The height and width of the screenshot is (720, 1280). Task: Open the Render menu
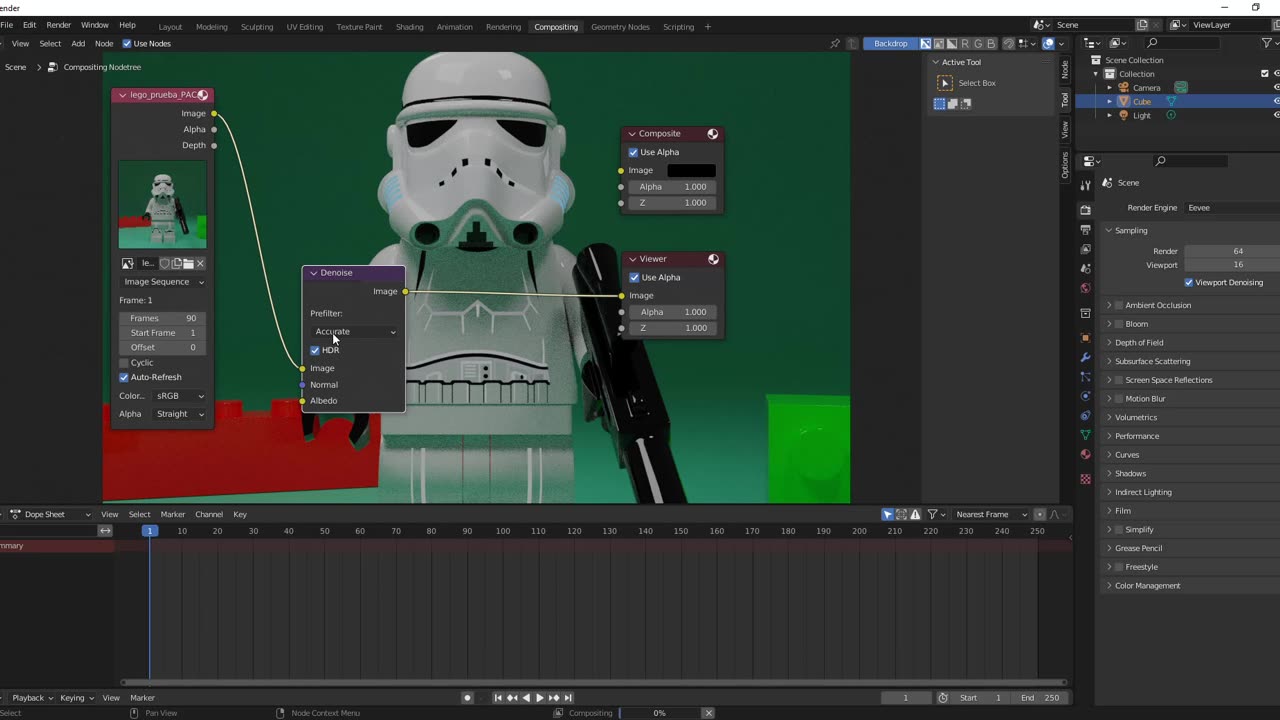[x=58, y=25]
